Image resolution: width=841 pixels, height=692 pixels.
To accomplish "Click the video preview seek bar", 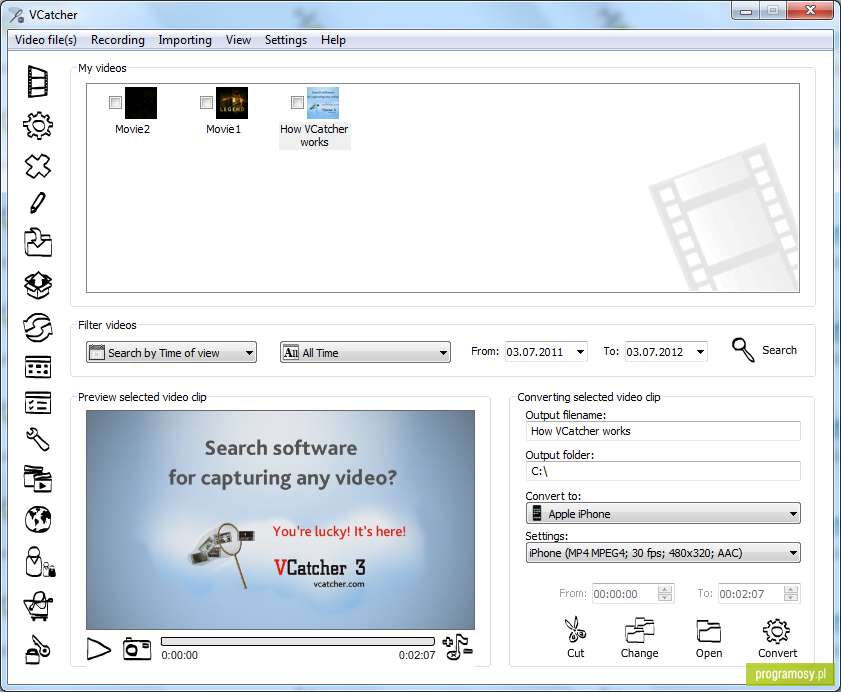I will (x=298, y=642).
